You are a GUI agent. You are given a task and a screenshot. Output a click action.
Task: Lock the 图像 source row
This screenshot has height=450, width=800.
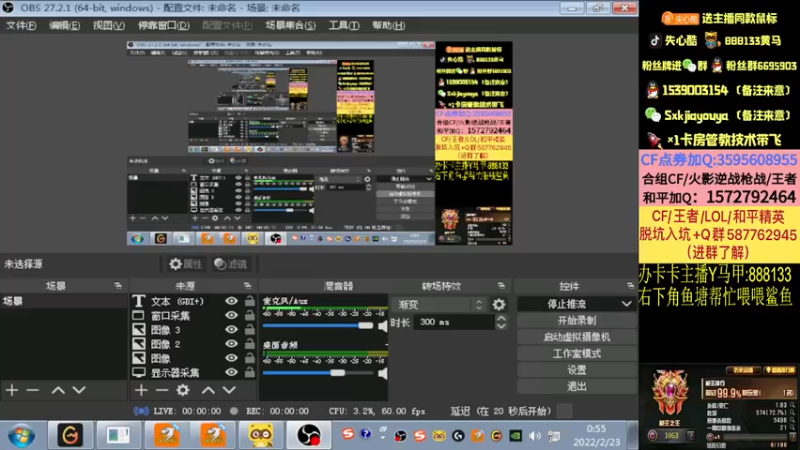pos(249,358)
